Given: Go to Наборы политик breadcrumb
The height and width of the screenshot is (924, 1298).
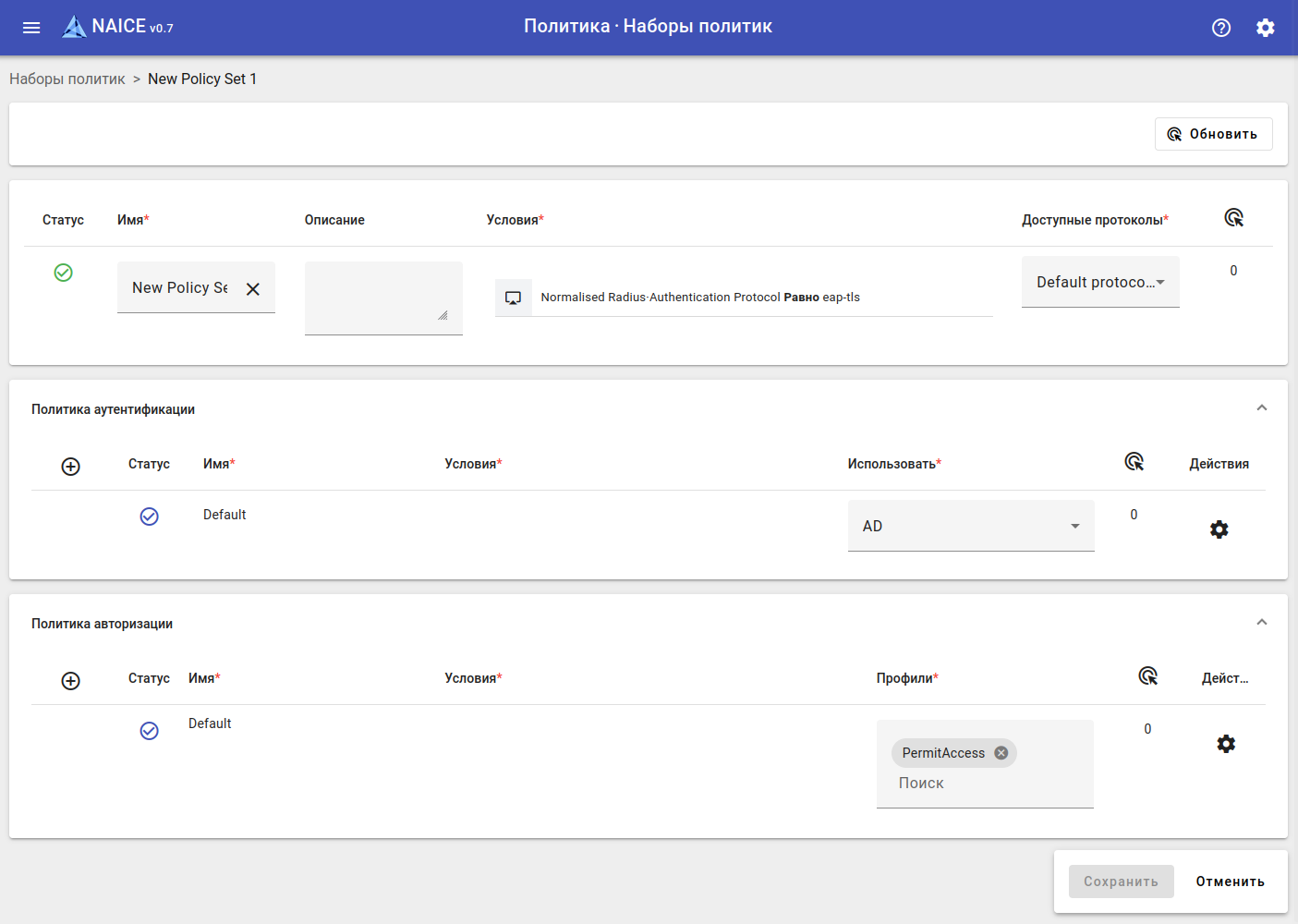Looking at the screenshot, I should (67, 79).
